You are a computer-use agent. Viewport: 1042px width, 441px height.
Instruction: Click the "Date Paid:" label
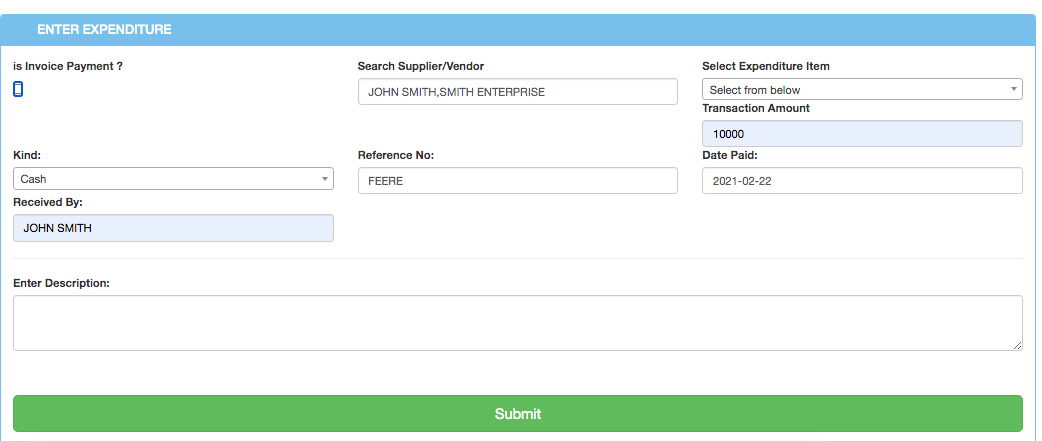pos(730,155)
